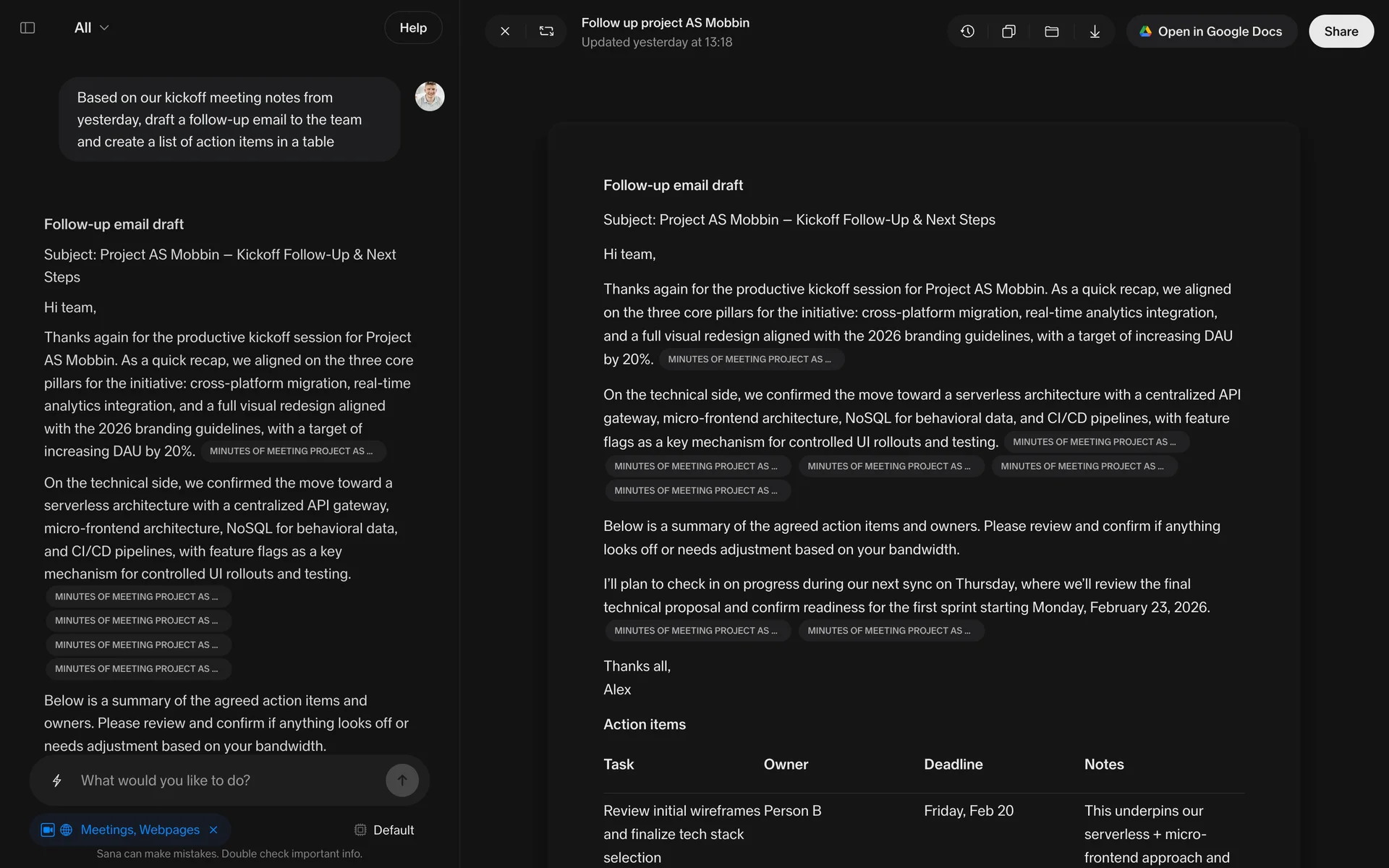Open version history clock icon

point(967,32)
